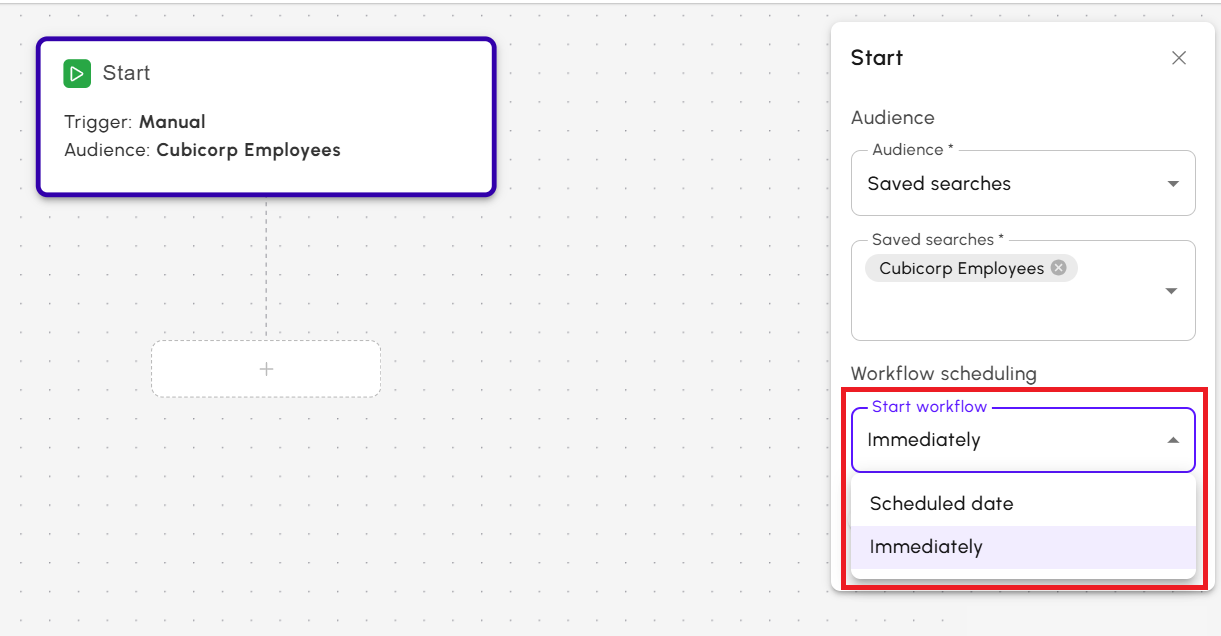The image size is (1221, 636).
Task: Click the Cubicorp Employees chip label
Action: (x=961, y=268)
